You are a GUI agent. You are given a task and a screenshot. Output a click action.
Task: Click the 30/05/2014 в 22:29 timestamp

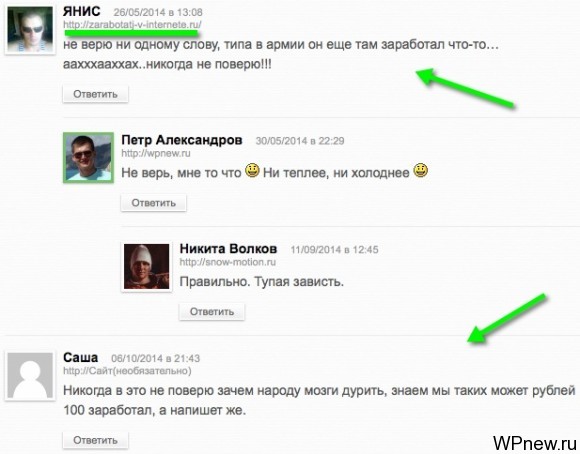[300, 141]
